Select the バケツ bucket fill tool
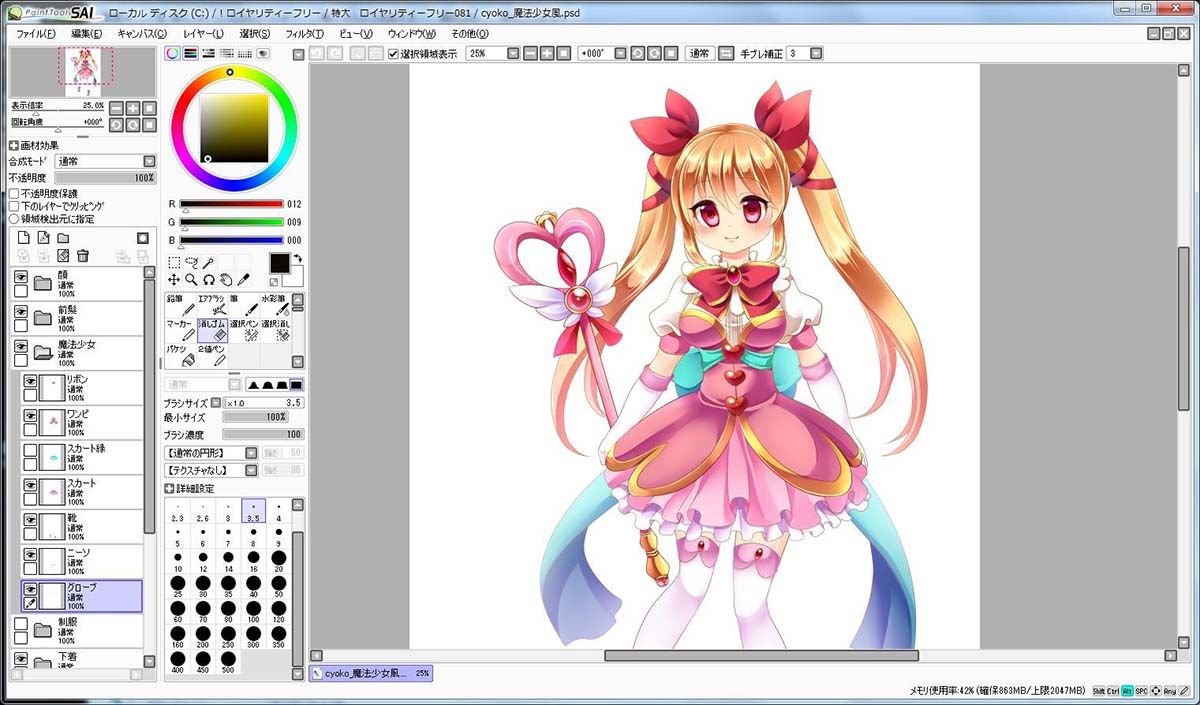Screen dimensions: 1200x705 (180, 355)
